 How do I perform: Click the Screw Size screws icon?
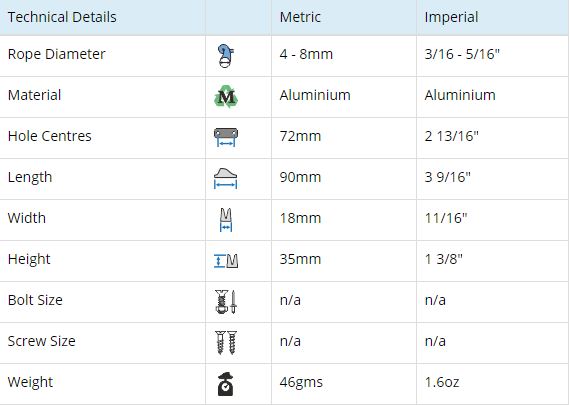point(226,342)
